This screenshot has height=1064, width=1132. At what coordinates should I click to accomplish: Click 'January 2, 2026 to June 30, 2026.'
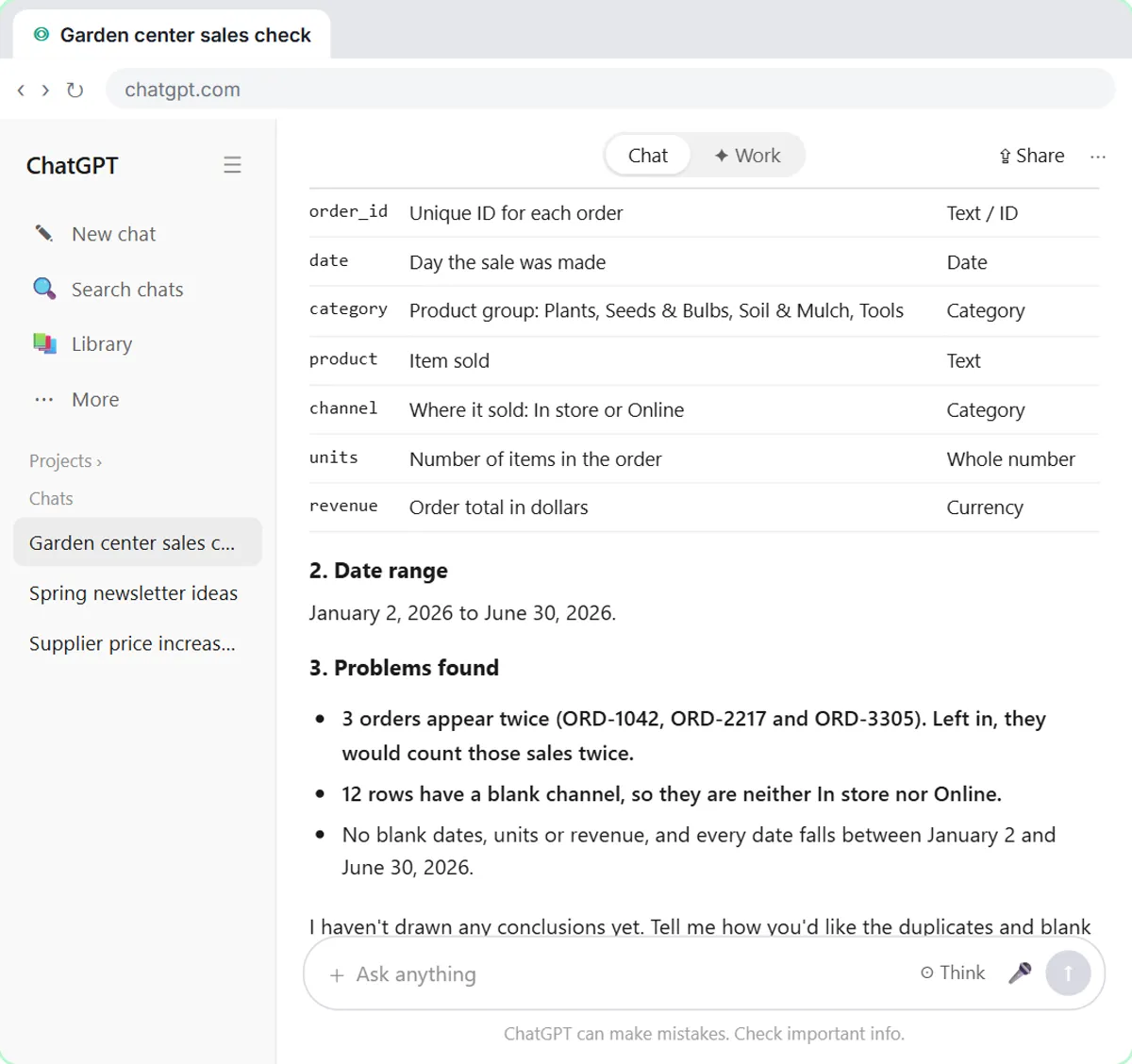pyautogui.click(x=462, y=613)
